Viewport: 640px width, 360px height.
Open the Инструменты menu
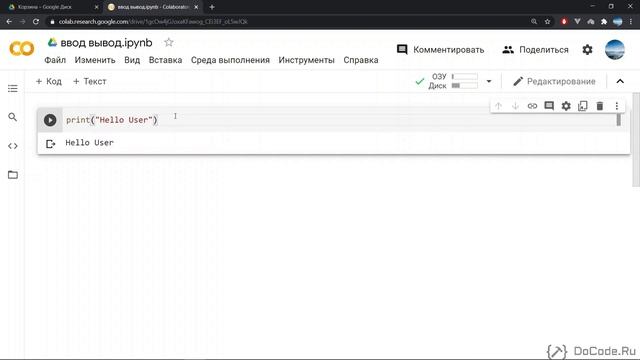coord(307,60)
